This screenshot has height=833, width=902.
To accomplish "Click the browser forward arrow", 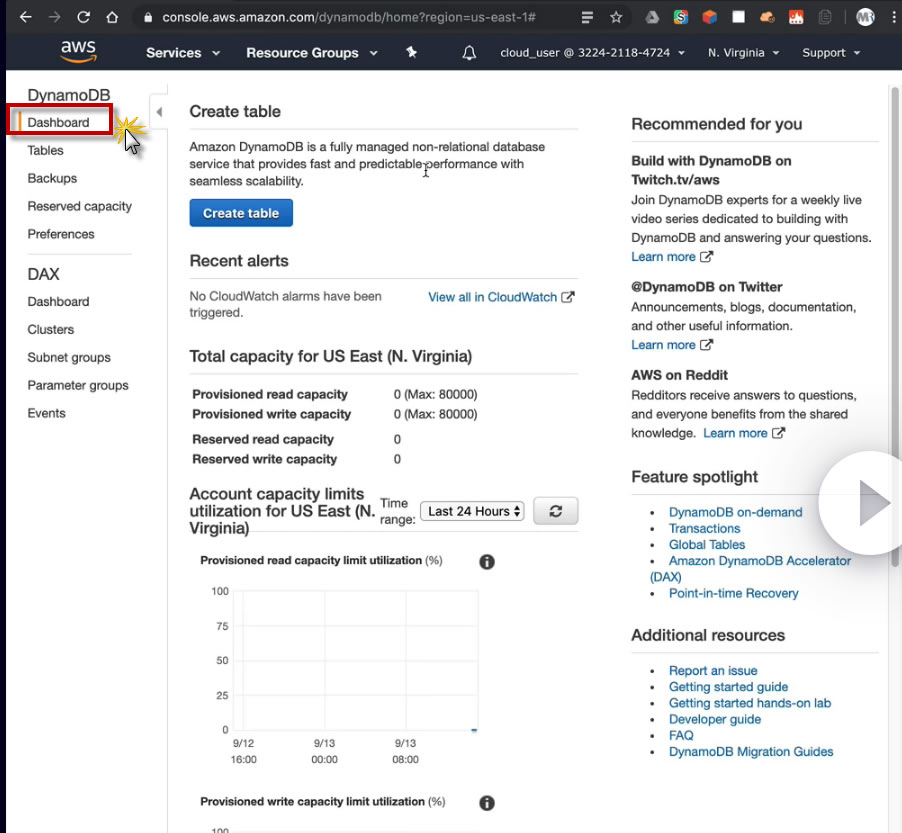I will click(55, 17).
